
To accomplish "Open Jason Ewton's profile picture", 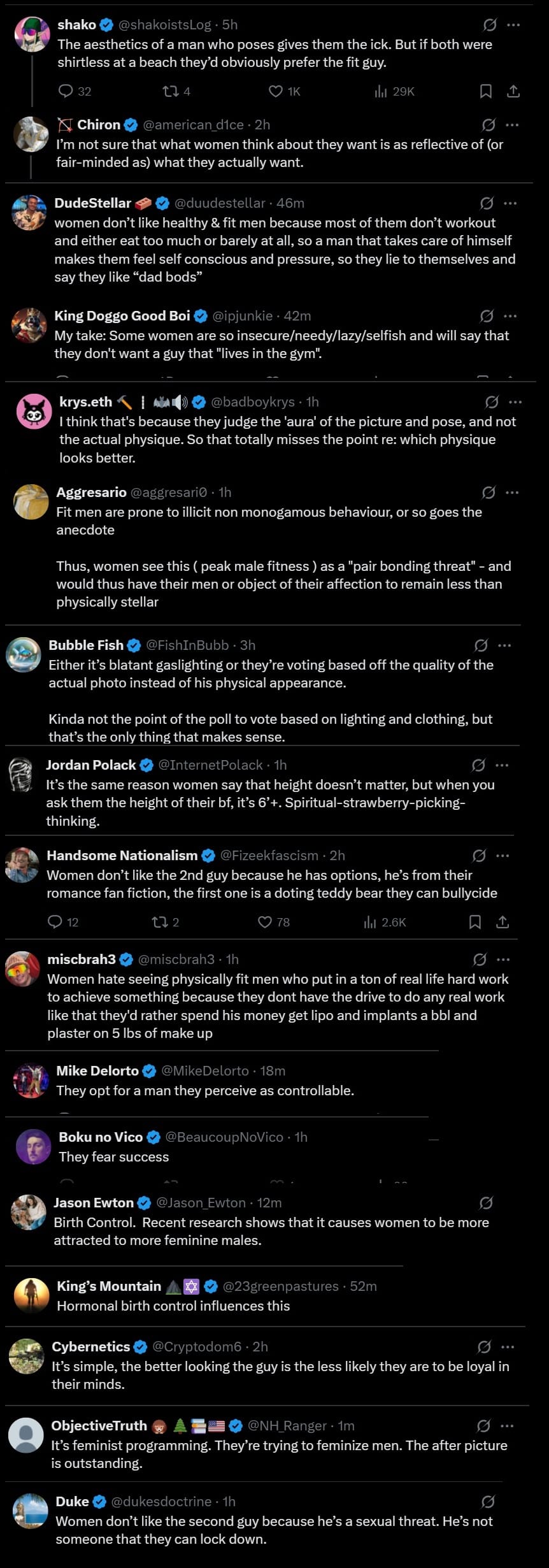I will pos(29,1211).
